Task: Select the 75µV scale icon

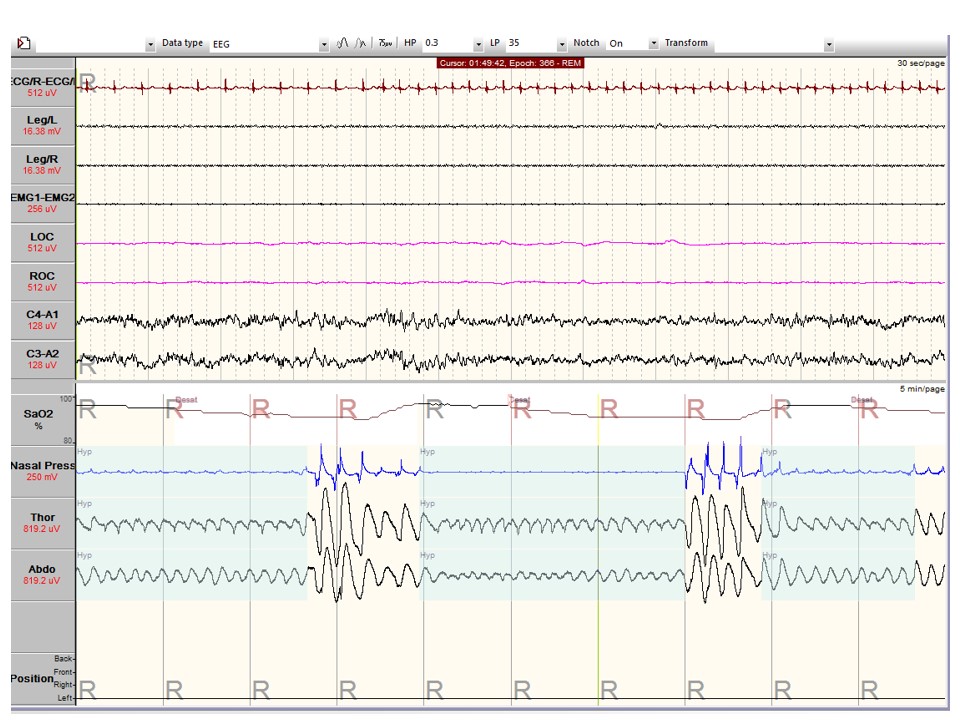Action: click(x=384, y=43)
